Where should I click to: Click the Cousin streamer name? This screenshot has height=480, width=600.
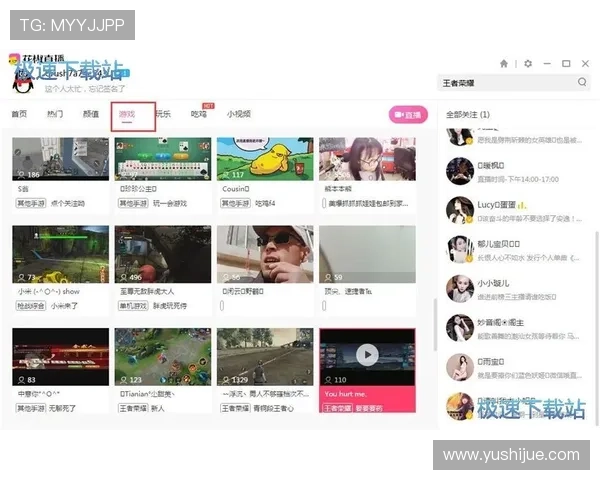236,189
